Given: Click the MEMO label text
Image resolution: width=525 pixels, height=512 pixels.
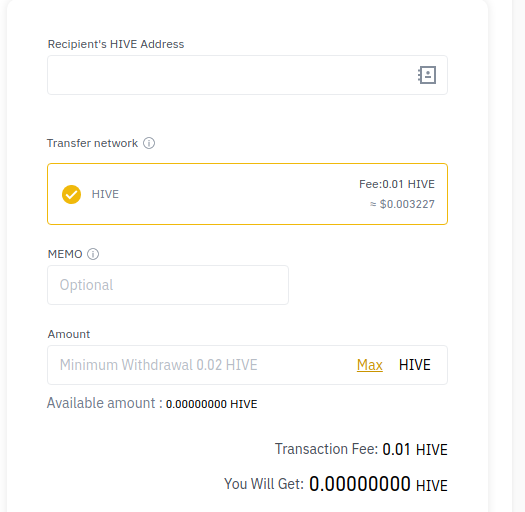Looking at the screenshot, I should (65, 254).
